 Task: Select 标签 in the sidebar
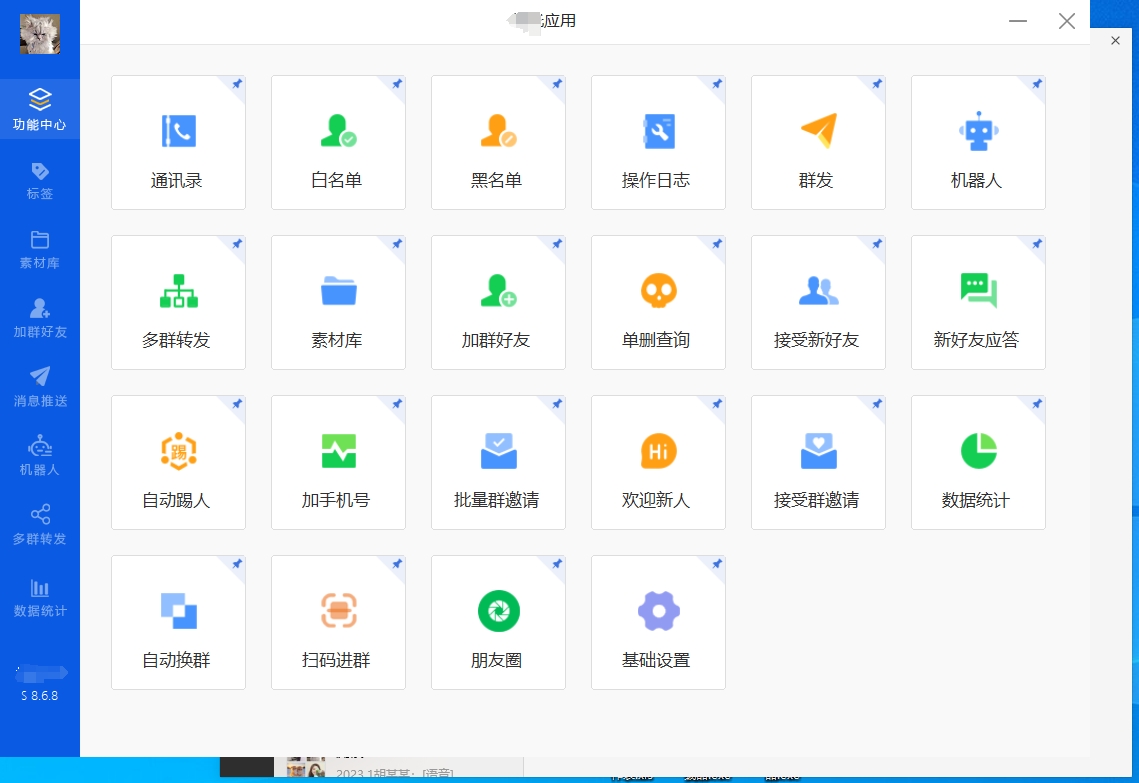click(40, 181)
